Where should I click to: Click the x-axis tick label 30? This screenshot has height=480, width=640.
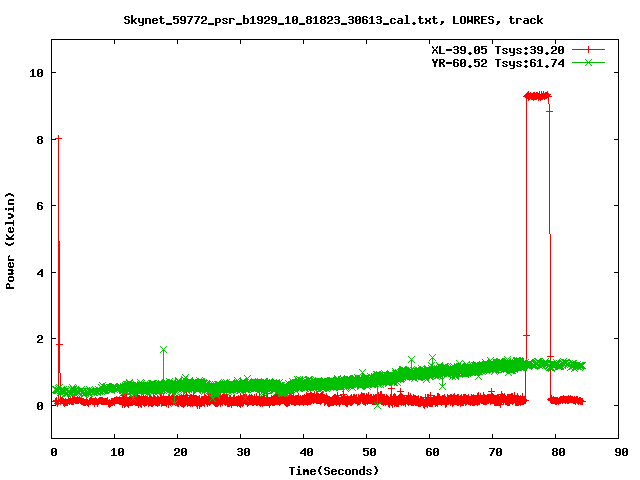pos(243,452)
